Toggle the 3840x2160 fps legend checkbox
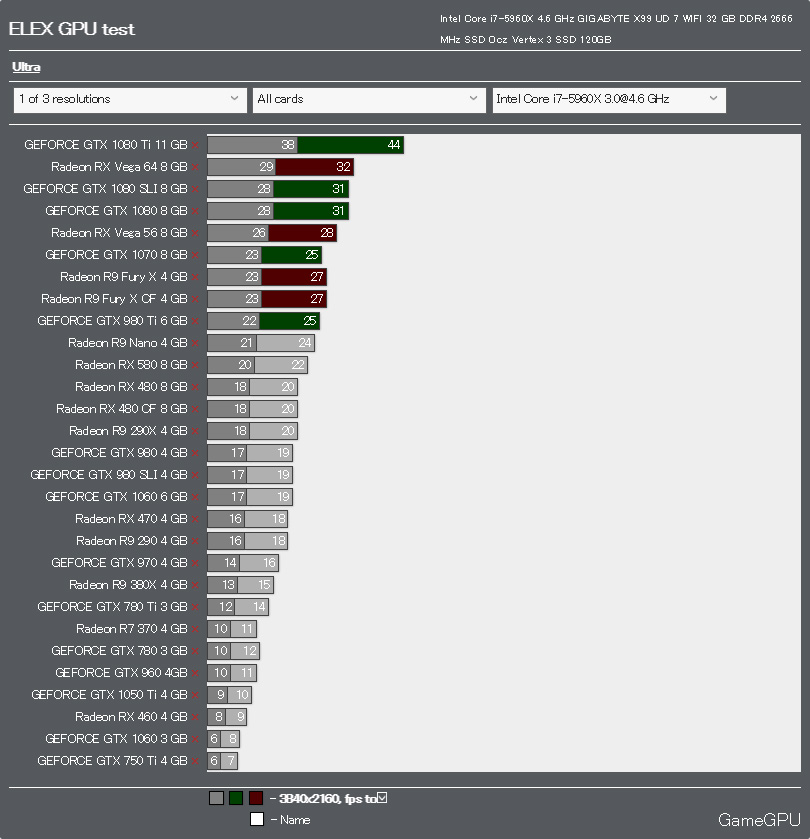 point(382,798)
